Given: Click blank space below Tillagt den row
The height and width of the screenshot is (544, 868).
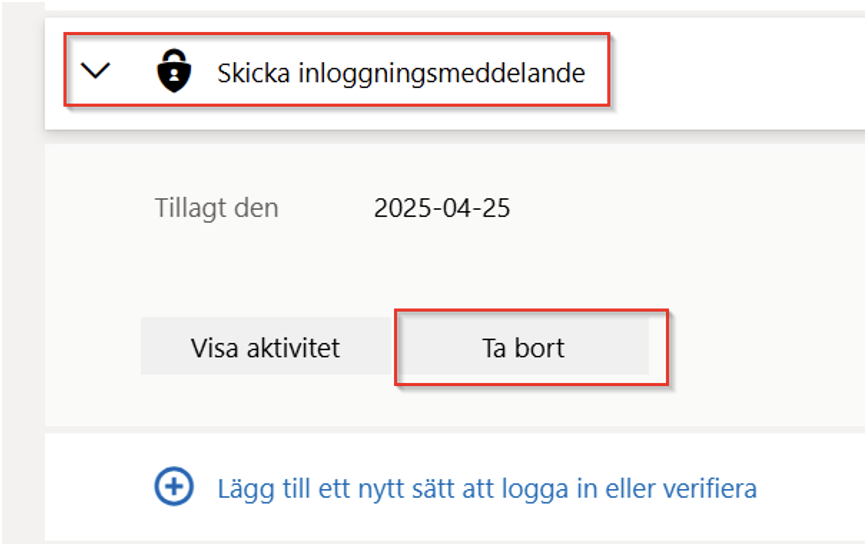Looking at the screenshot, I should pyautogui.click(x=443, y=266).
